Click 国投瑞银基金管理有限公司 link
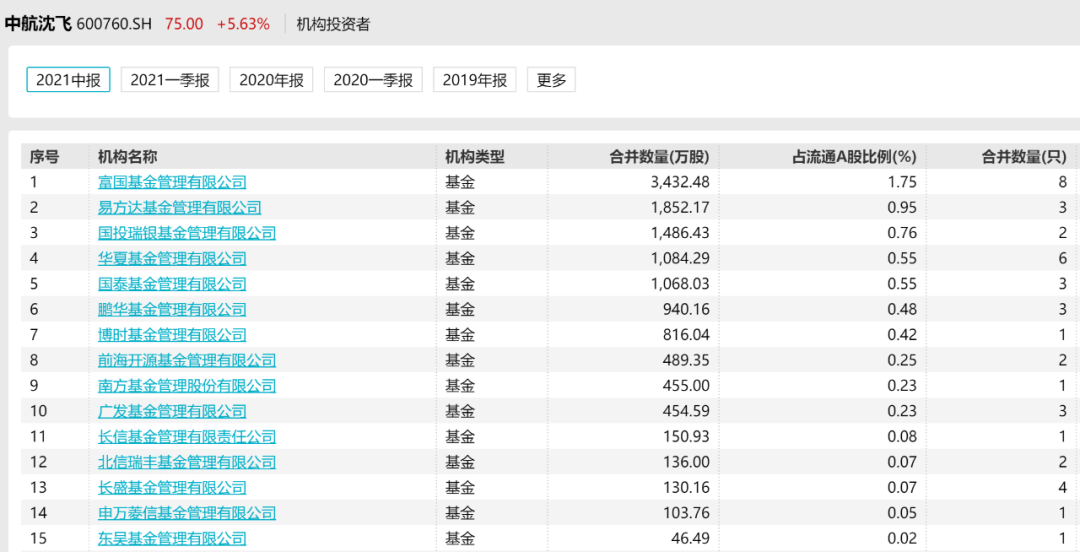 click(x=187, y=233)
